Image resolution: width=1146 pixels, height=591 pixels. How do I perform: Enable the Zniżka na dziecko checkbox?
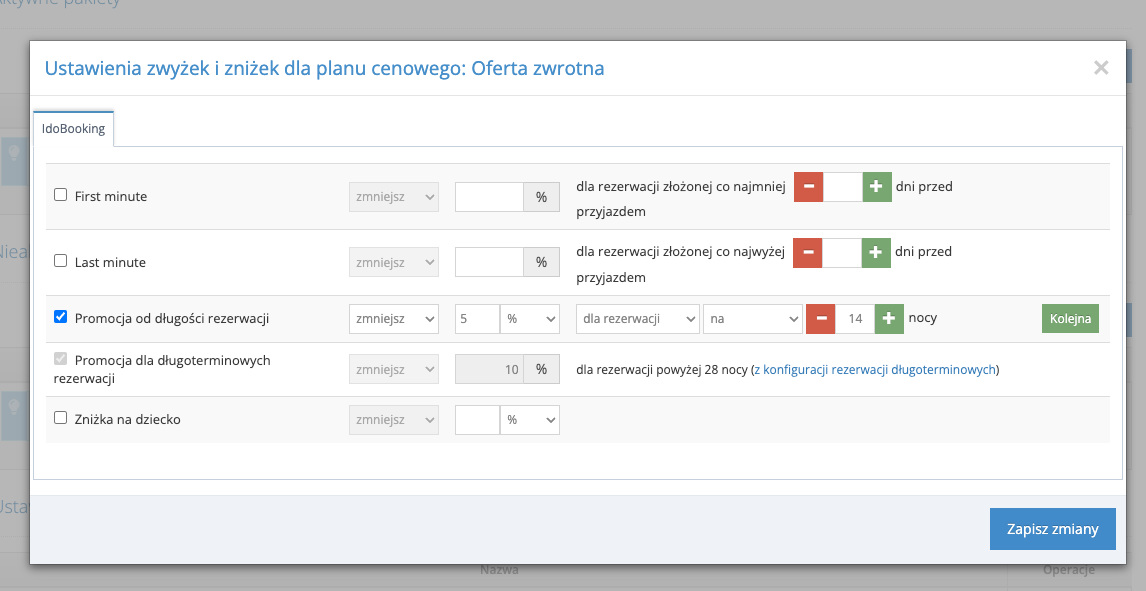pyautogui.click(x=61, y=418)
